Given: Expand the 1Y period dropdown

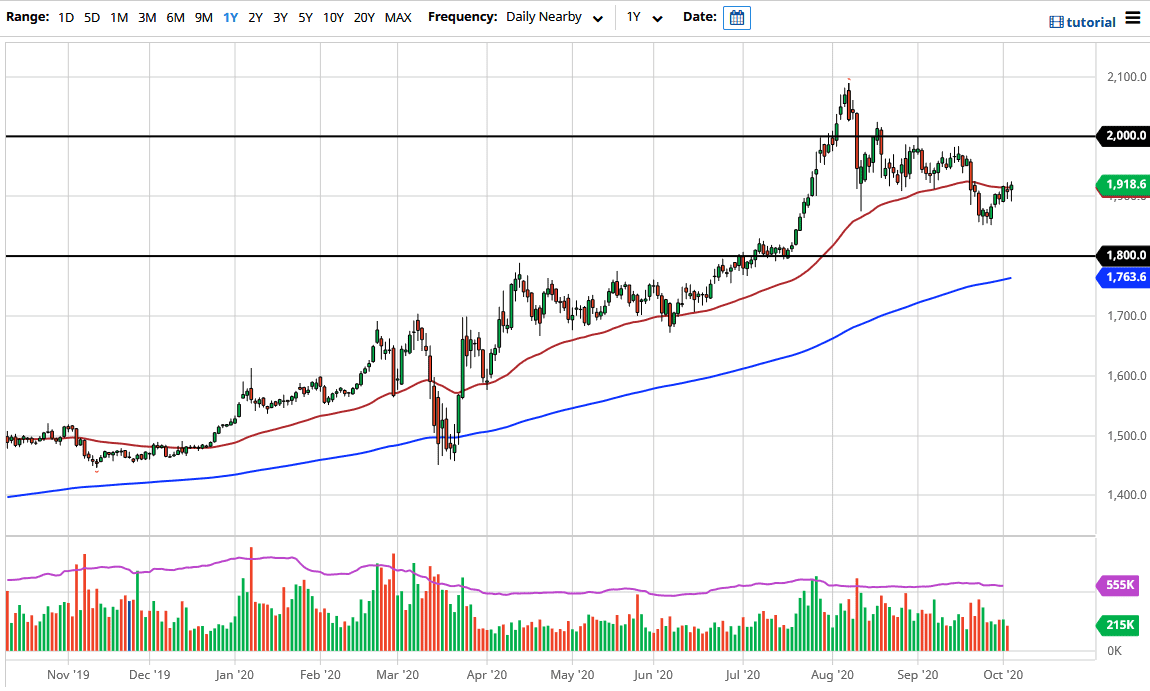Looking at the screenshot, I should (644, 18).
